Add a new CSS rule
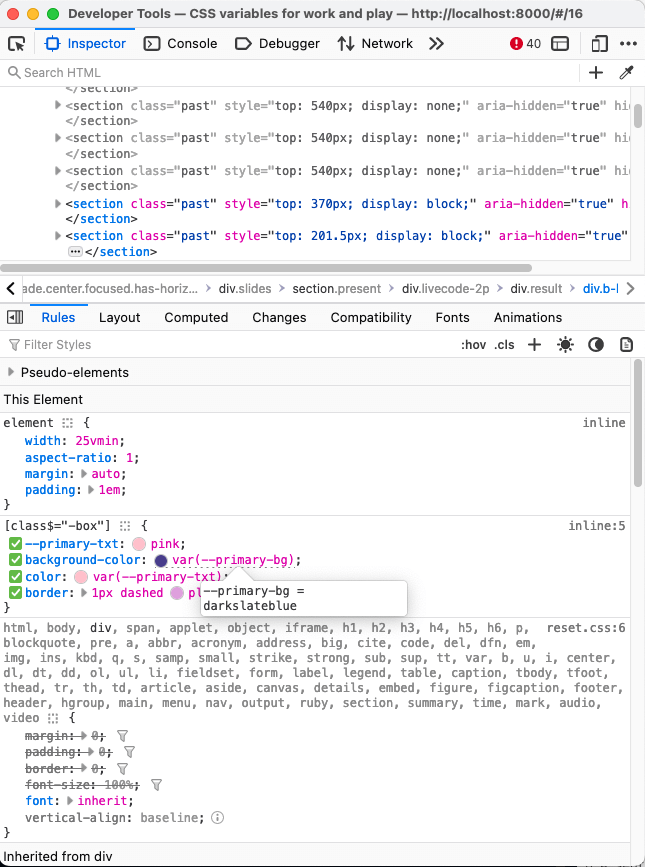Image resolution: width=645 pixels, height=867 pixels. point(534,345)
